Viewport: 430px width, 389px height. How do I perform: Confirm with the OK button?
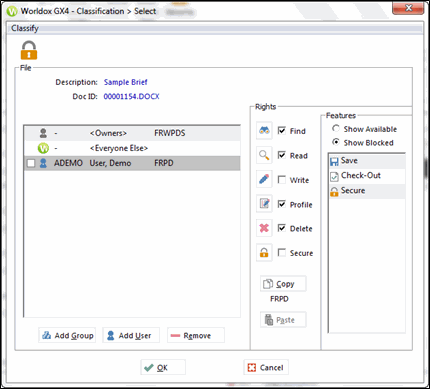(163, 367)
